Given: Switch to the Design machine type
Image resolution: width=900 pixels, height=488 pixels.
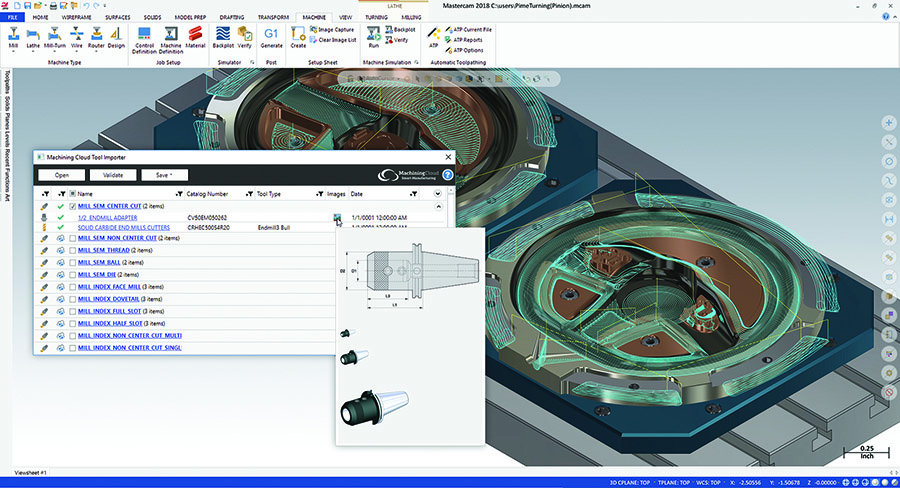Looking at the screenshot, I should click(x=116, y=38).
